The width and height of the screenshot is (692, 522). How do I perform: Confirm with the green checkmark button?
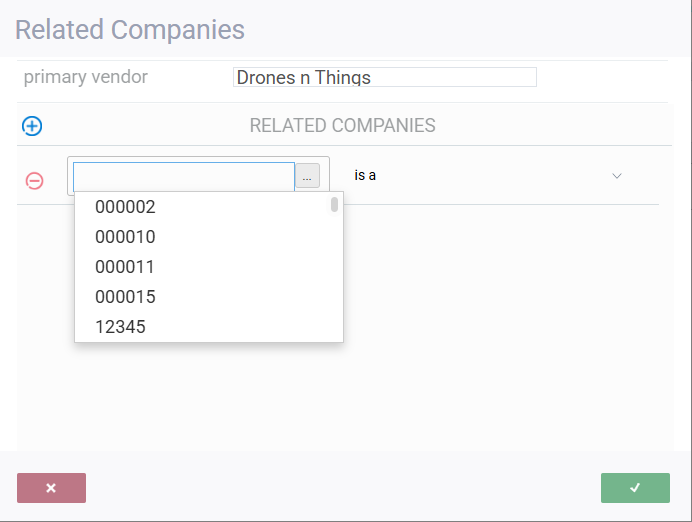pyautogui.click(x=635, y=488)
